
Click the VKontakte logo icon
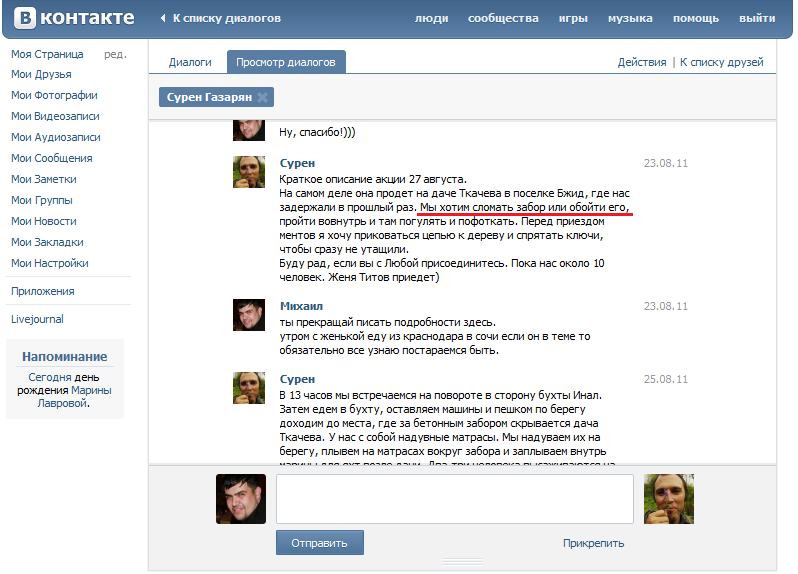(x=24, y=18)
